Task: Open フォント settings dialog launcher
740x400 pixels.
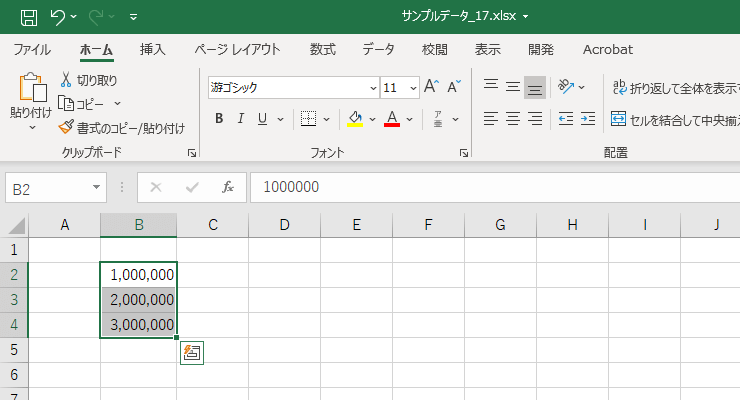Action: click(x=464, y=153)
